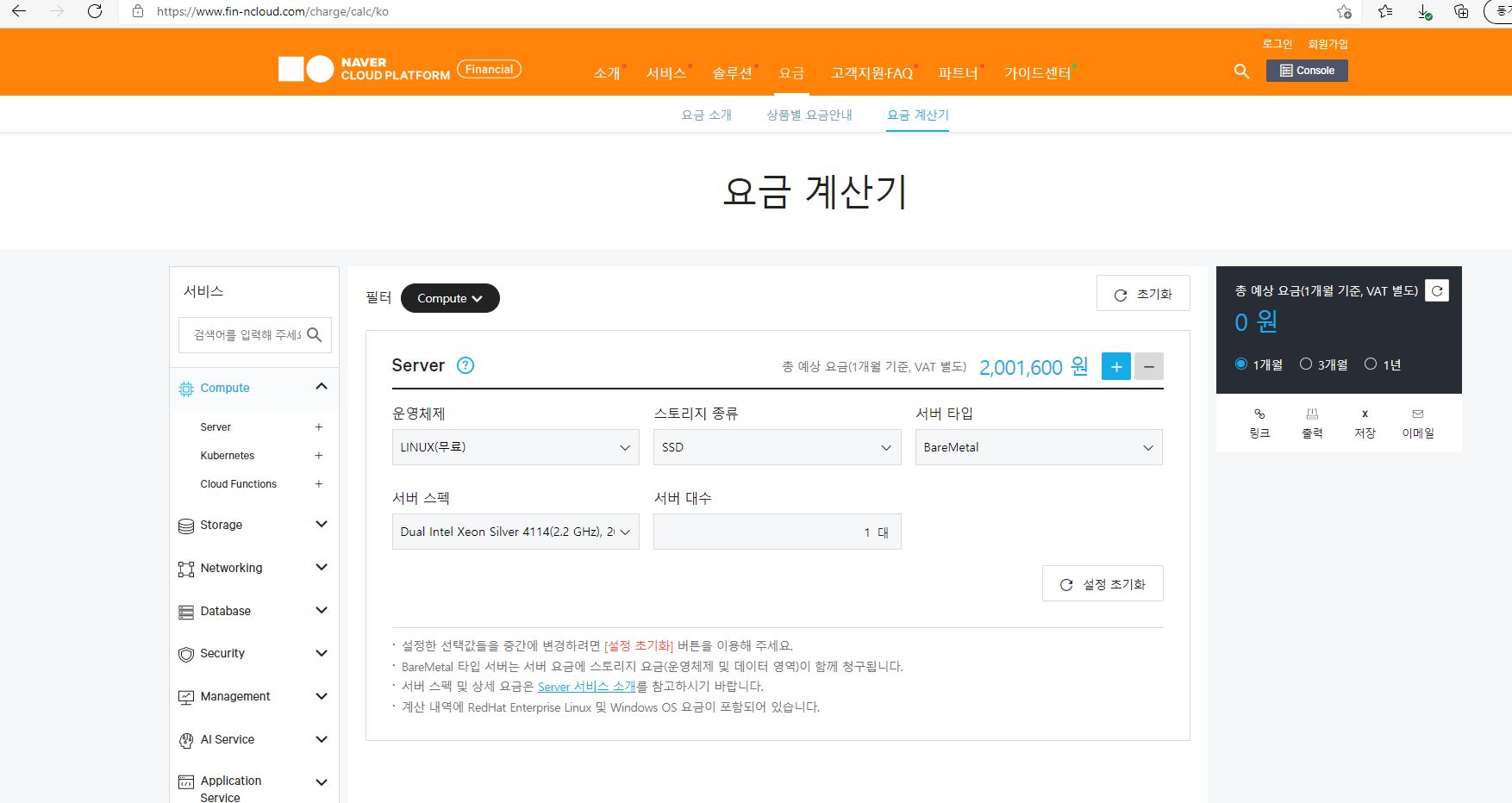Open the browser downloads icon

pyautogui.click(x=1424, y=11)
